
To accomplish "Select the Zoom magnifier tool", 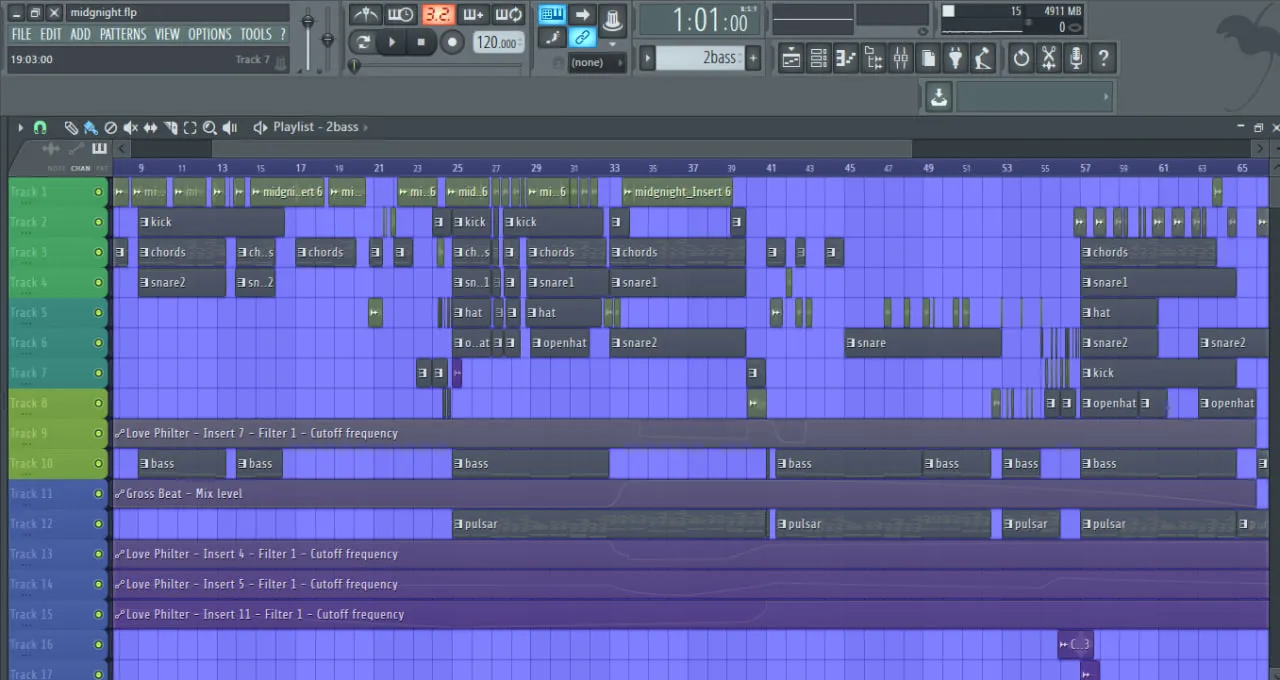I will tap(210, 128).
